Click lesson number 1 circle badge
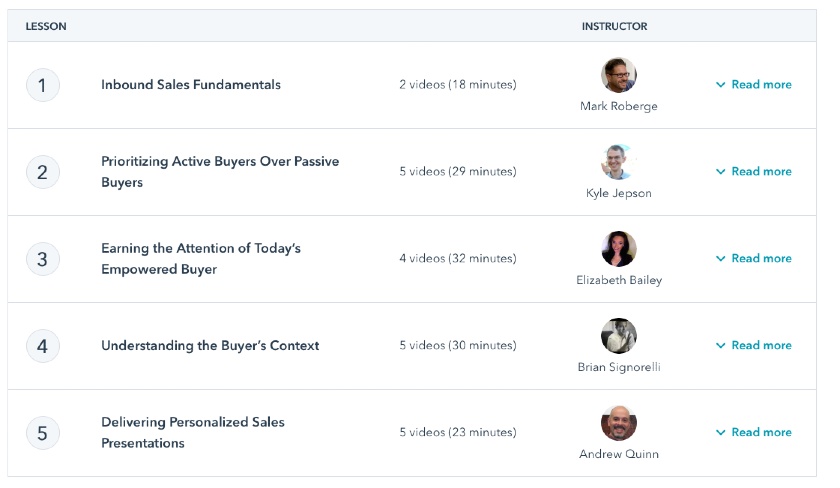 (x=42, y=85)
